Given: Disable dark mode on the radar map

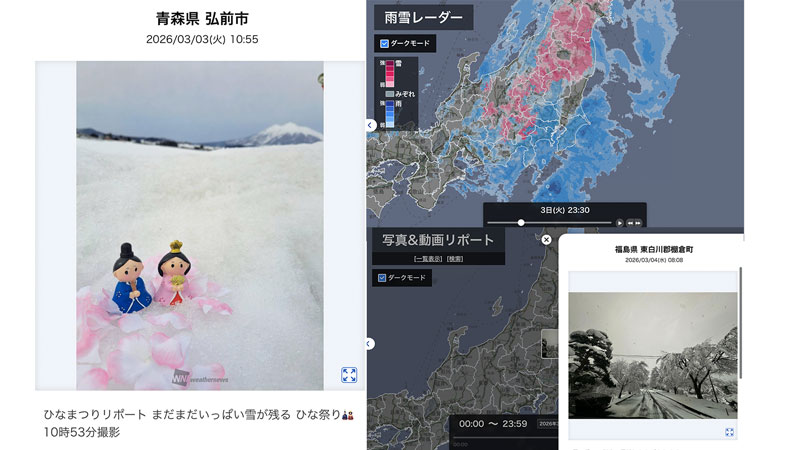Looking at the screenshot, I should click(384, 44).
